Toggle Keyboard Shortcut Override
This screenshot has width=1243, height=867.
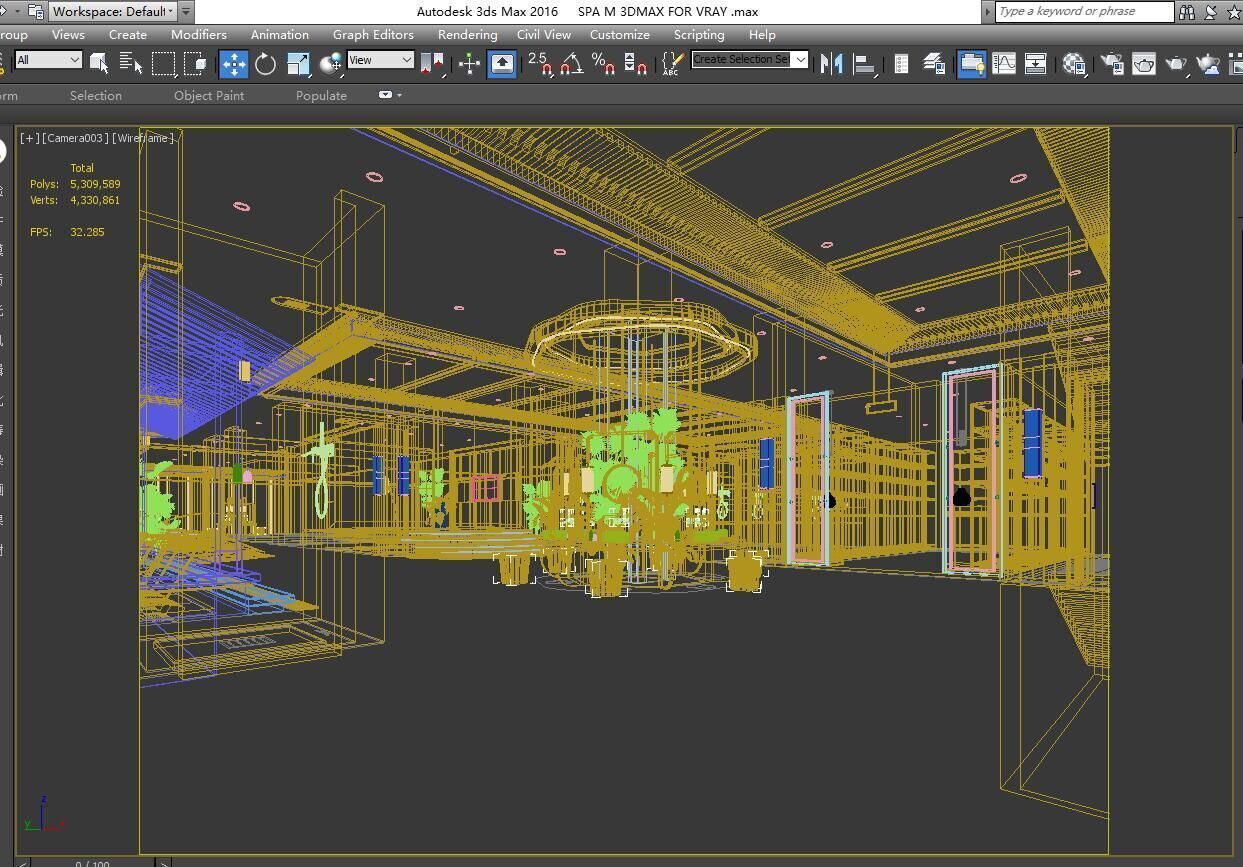(x=502, y=63)
